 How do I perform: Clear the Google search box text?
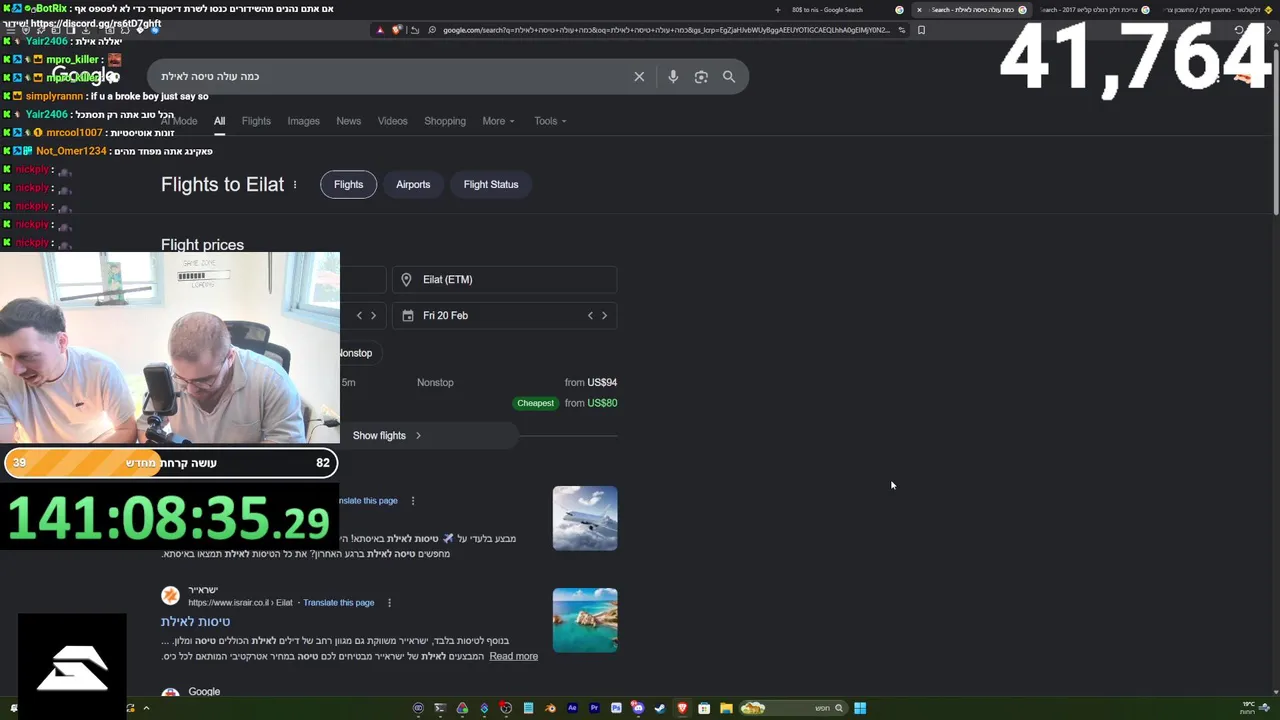point(639,77)
